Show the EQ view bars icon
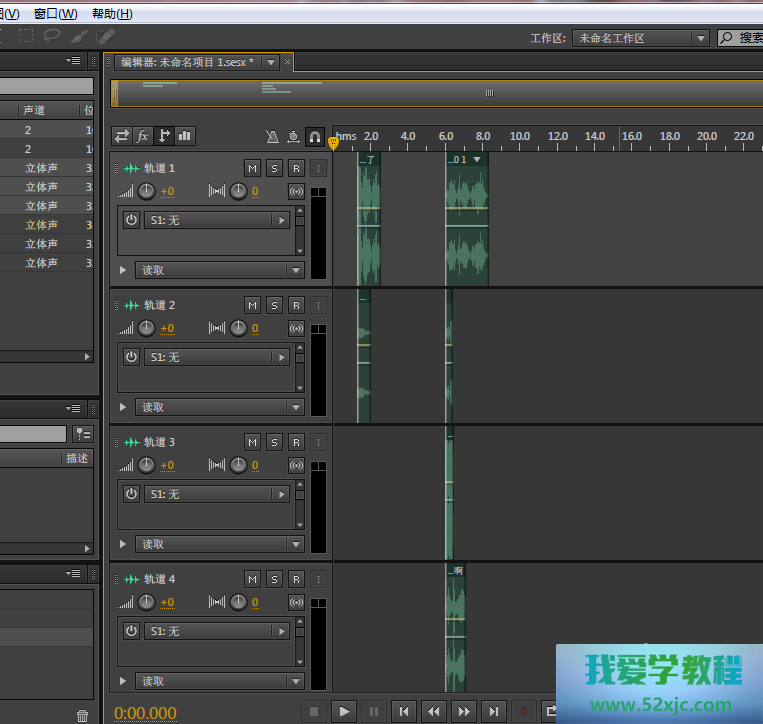Image resolution: width=763 pixels, height=724 pixels. pyautogui.click(x=185, y=136)
